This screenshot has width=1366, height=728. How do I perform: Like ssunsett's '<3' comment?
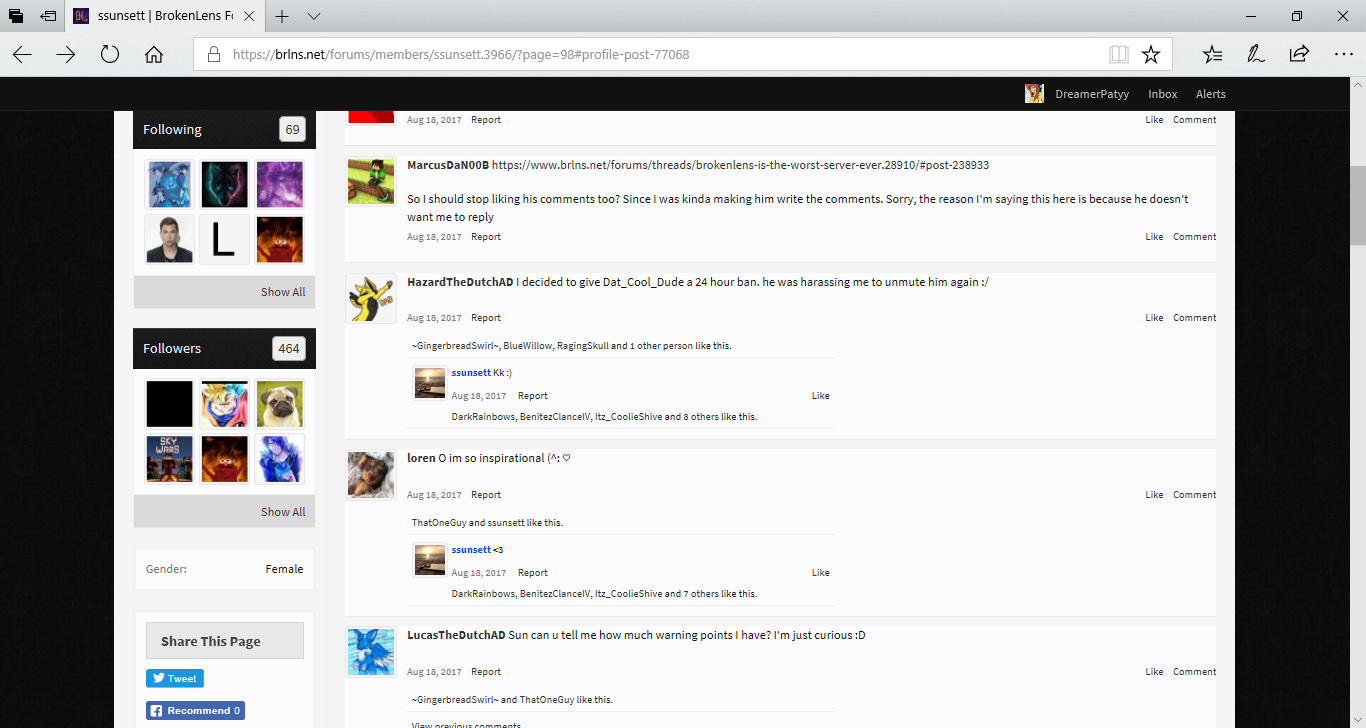click(821, 573)
